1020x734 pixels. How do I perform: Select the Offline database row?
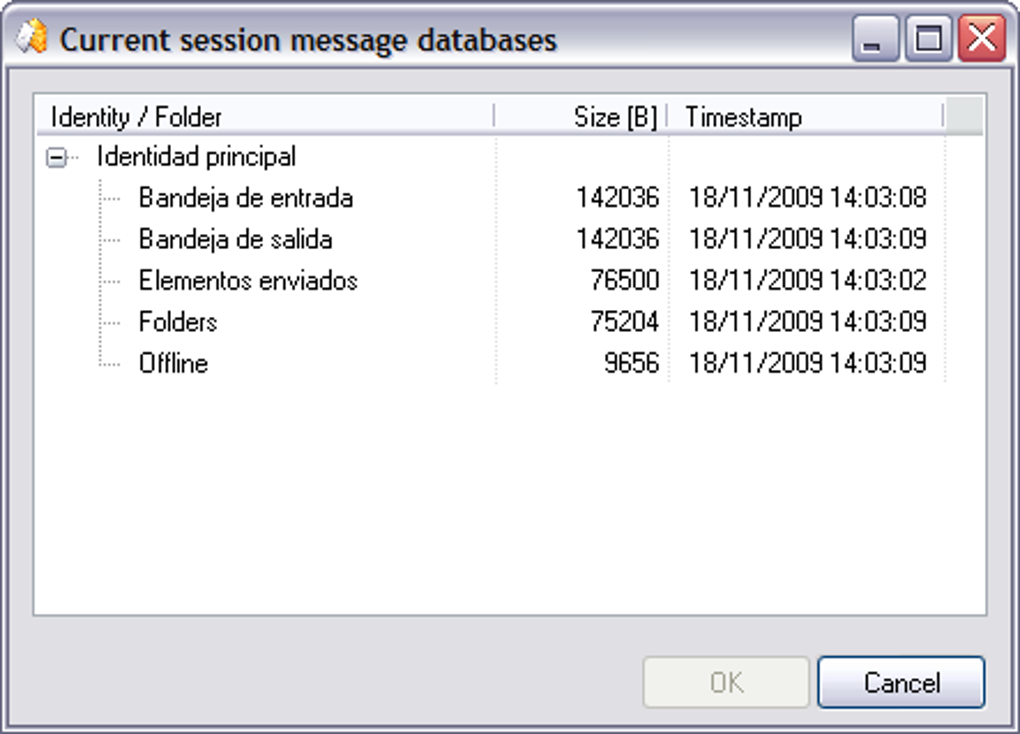tap(173, 363)
